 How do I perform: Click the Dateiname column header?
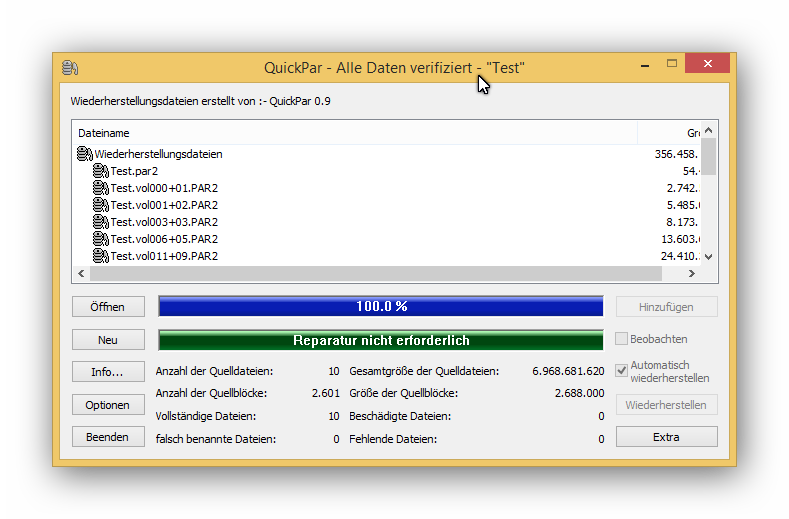coord(355,133)
